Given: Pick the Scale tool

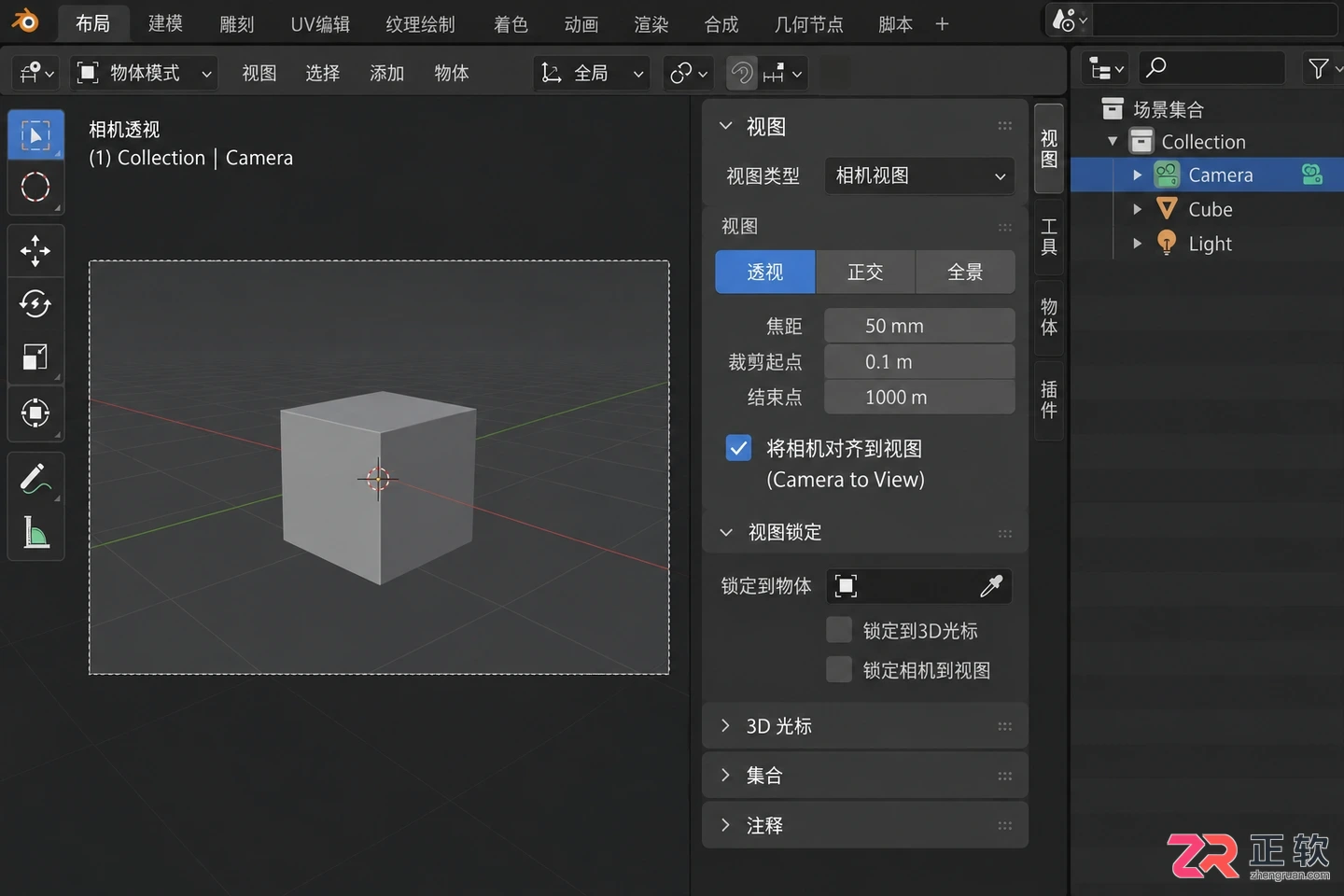Looking at the screenshot, I should [x=35, y=357].
